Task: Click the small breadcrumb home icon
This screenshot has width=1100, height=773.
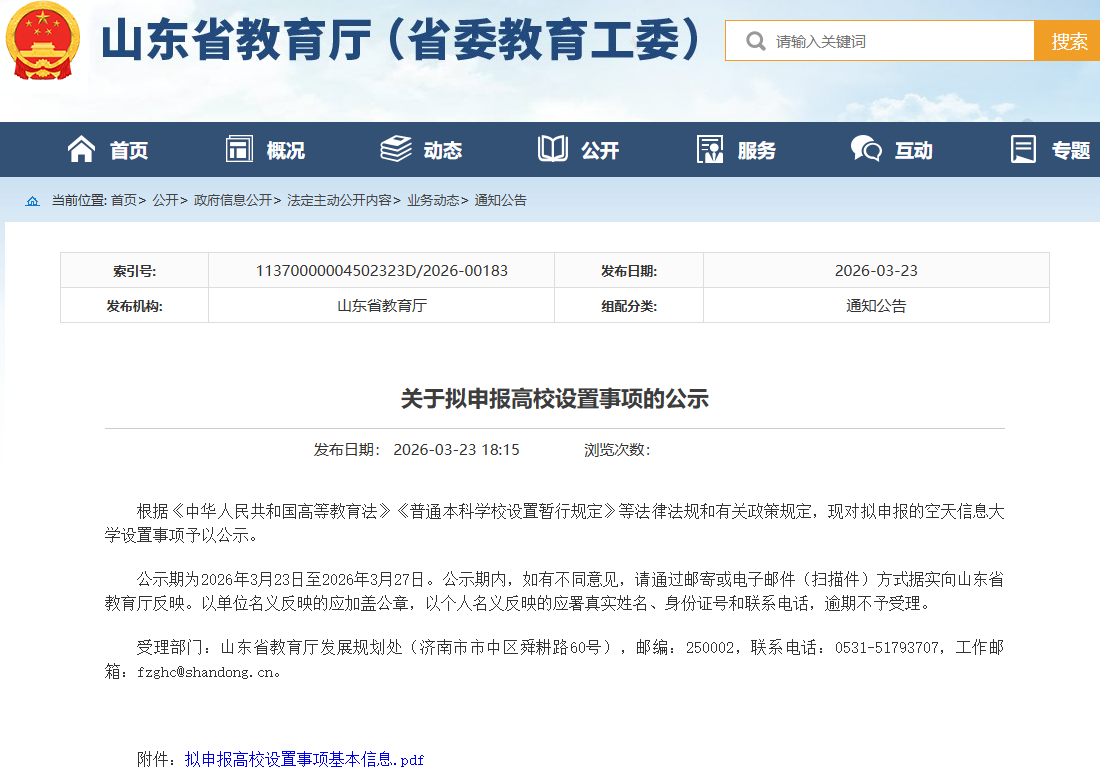Action: coord(33,201)
